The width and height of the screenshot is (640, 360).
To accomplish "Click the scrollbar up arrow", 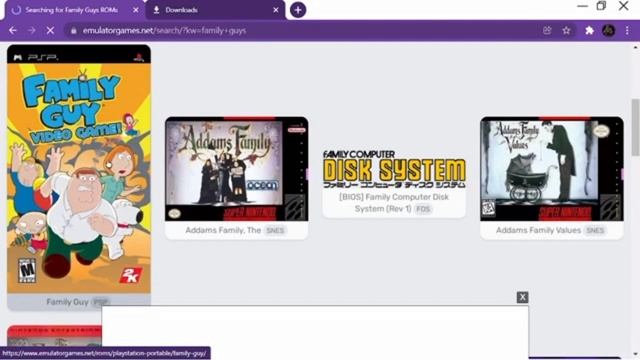I will tap(635, 48).
